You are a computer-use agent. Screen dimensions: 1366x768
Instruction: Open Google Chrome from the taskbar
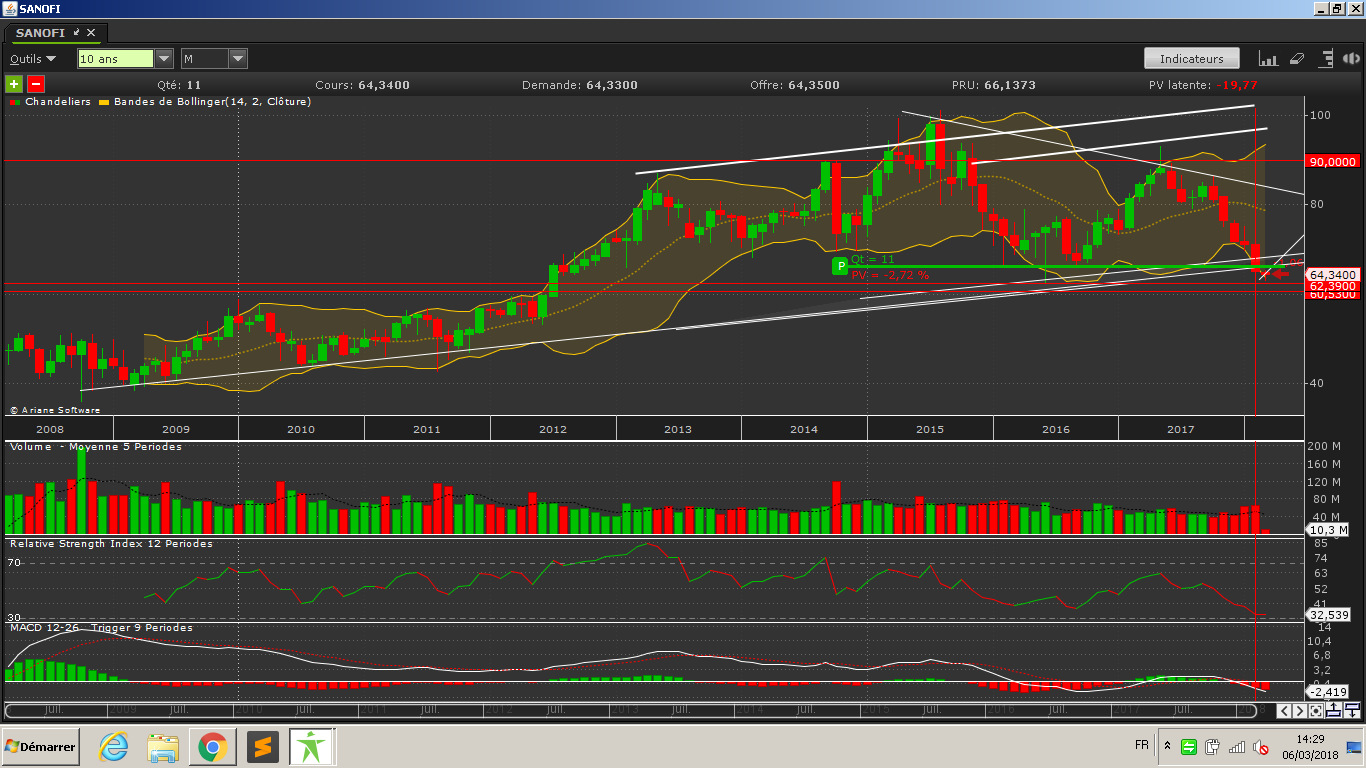(x=212, y=746)
